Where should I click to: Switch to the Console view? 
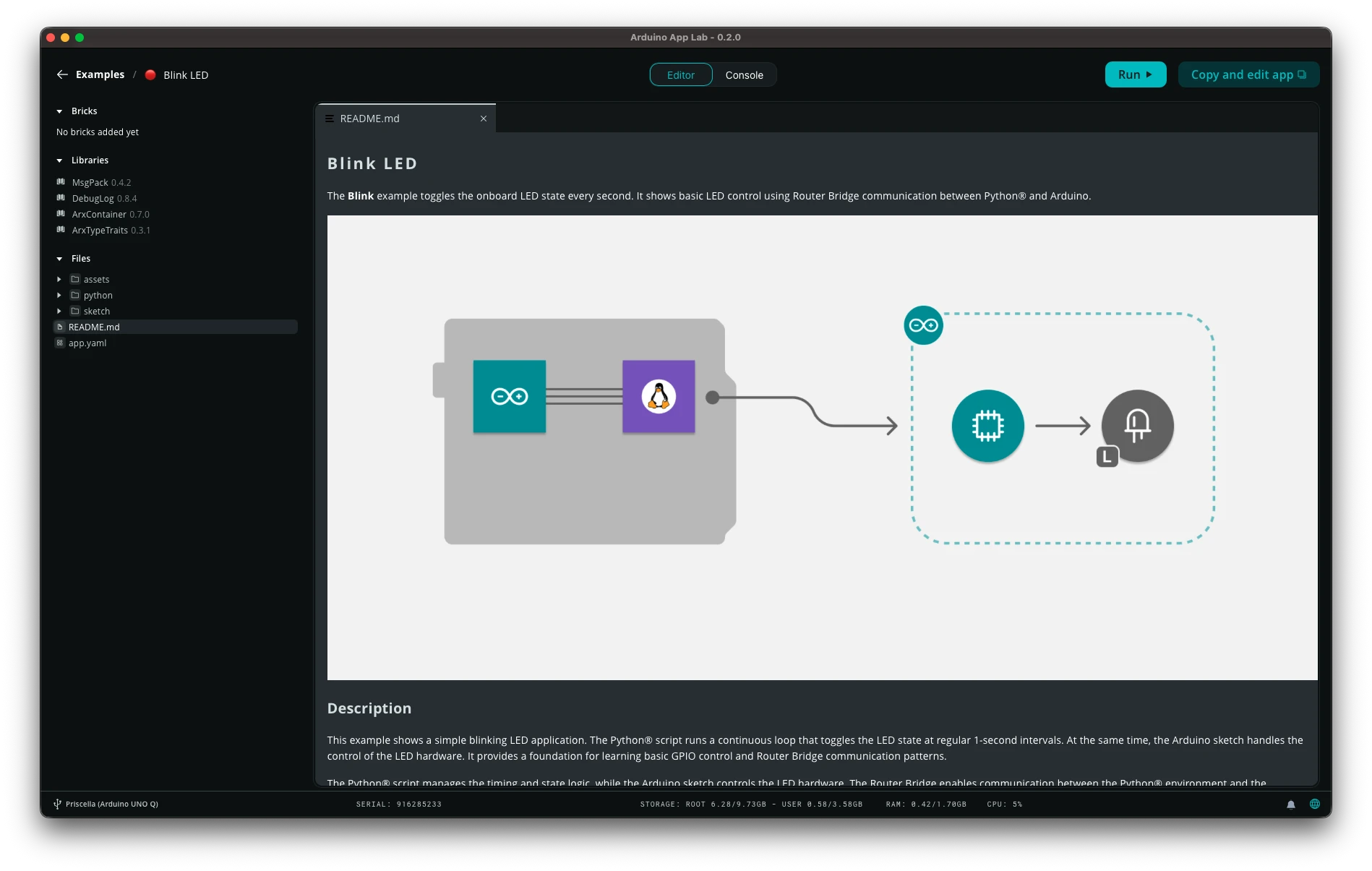pos(744,74)
